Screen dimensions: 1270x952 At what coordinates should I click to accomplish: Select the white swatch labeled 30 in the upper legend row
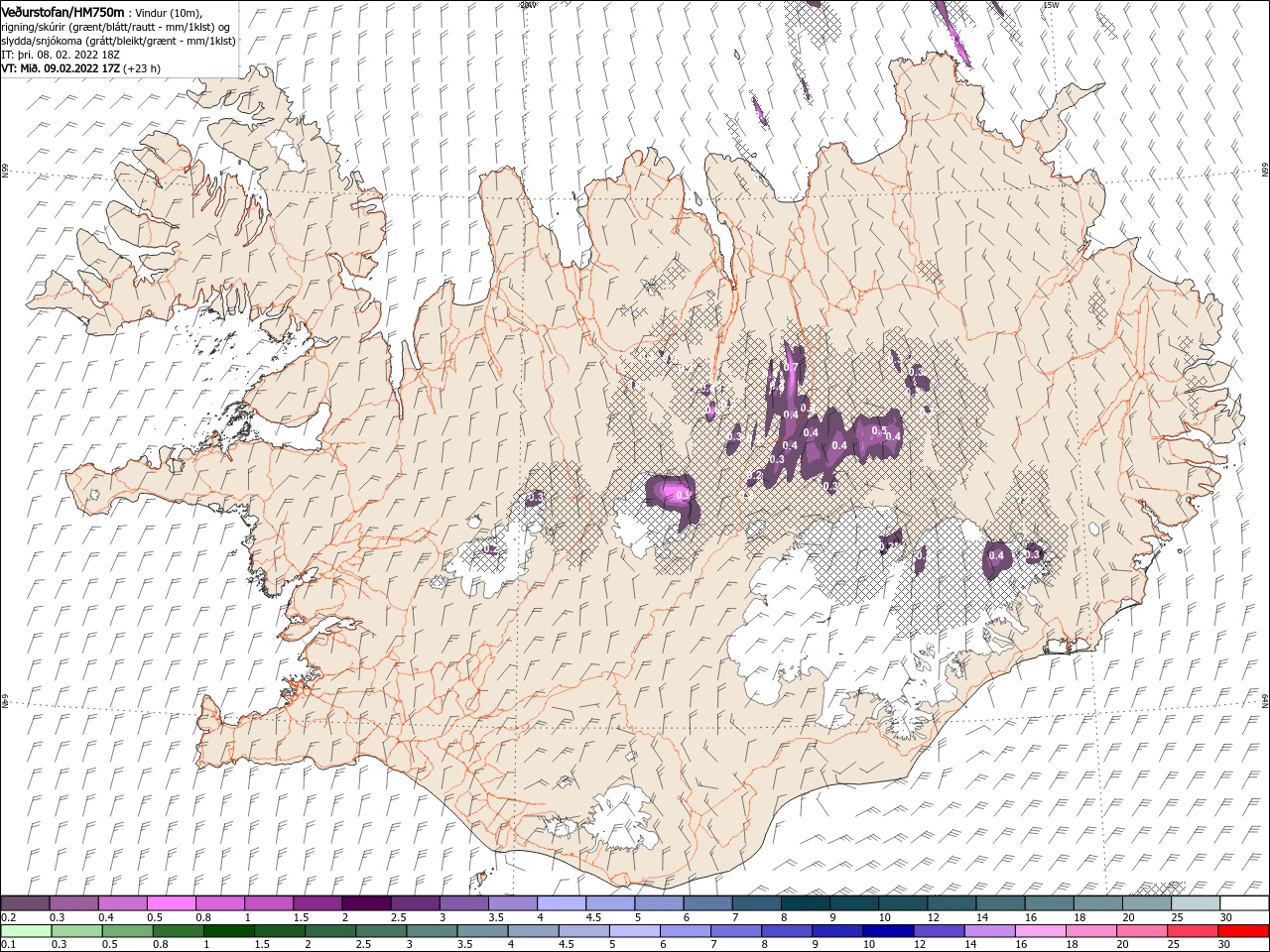coord(1244,903)
